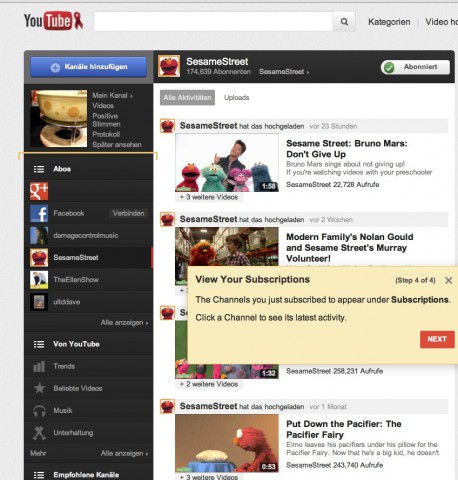This screenshot has height=480, width=458.
Task: Click the Beliebte Videos star icon
Action: [39, 388]
